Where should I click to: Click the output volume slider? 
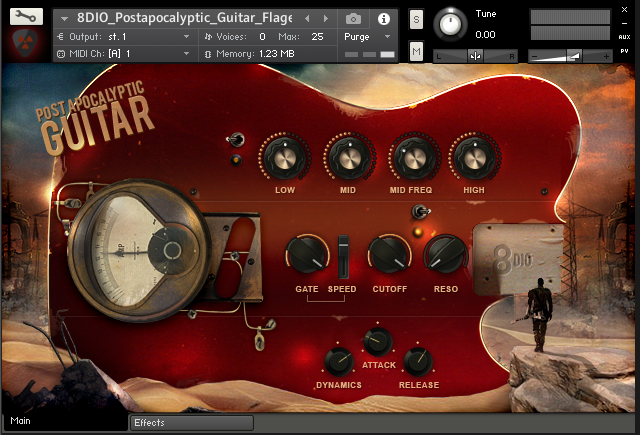click(570, 56)
